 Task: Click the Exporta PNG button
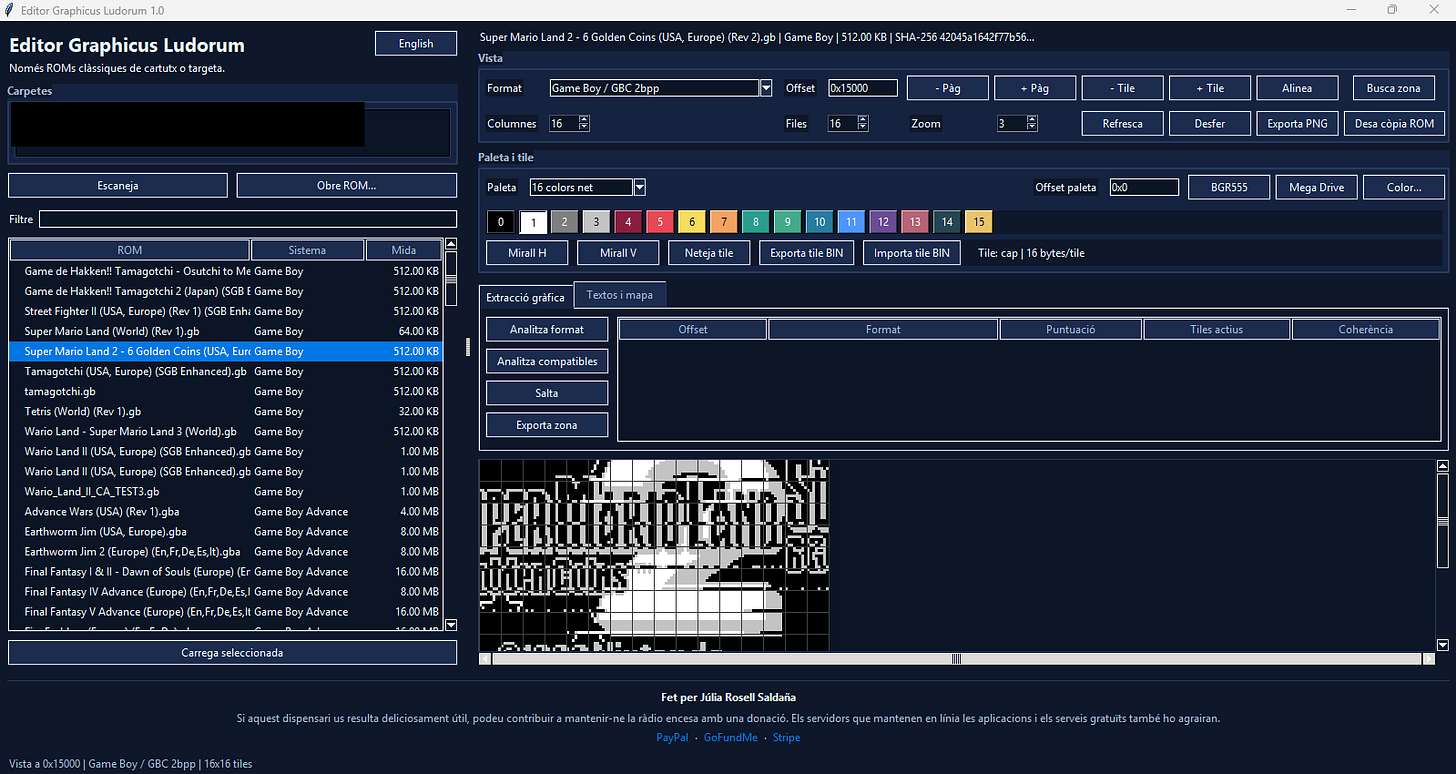1297,124
